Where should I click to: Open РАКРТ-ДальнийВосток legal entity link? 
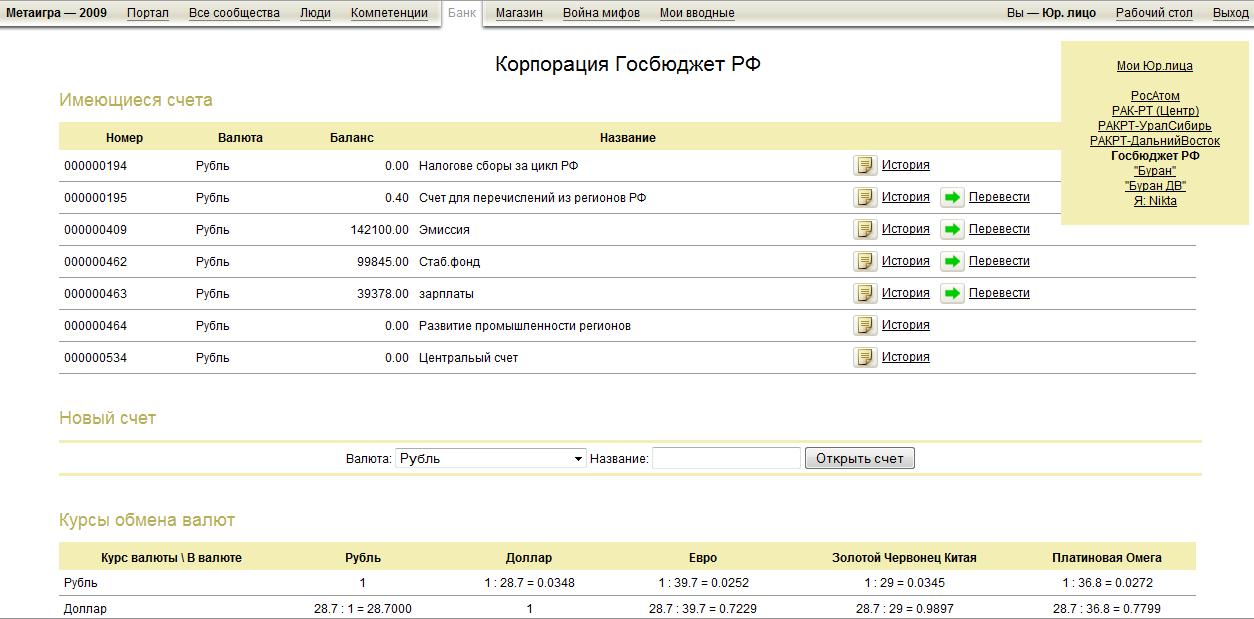(x=1155, y=141)
